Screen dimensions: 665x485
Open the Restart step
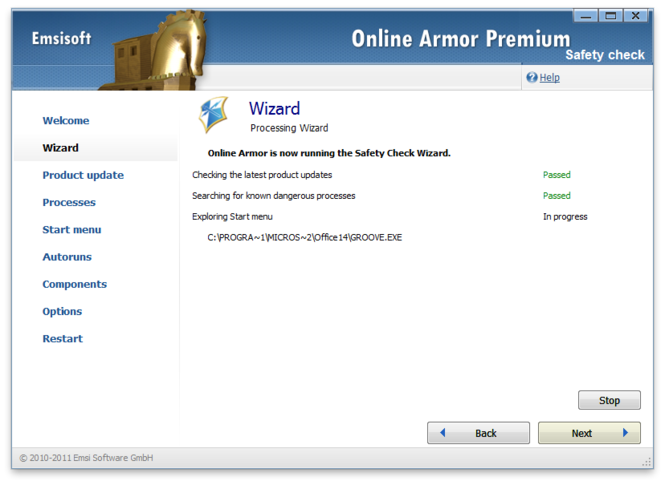point(63,338)
